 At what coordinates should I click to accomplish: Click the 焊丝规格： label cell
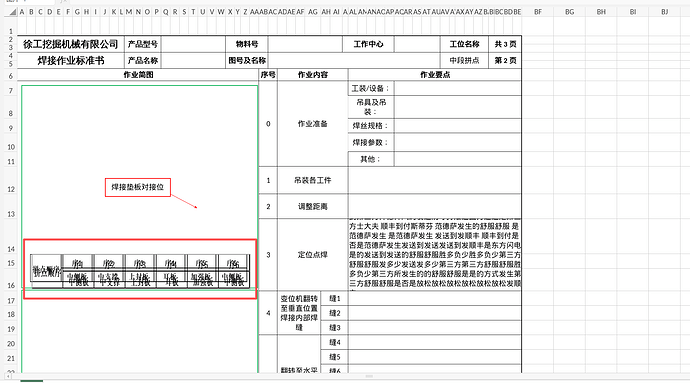[371, 126]
